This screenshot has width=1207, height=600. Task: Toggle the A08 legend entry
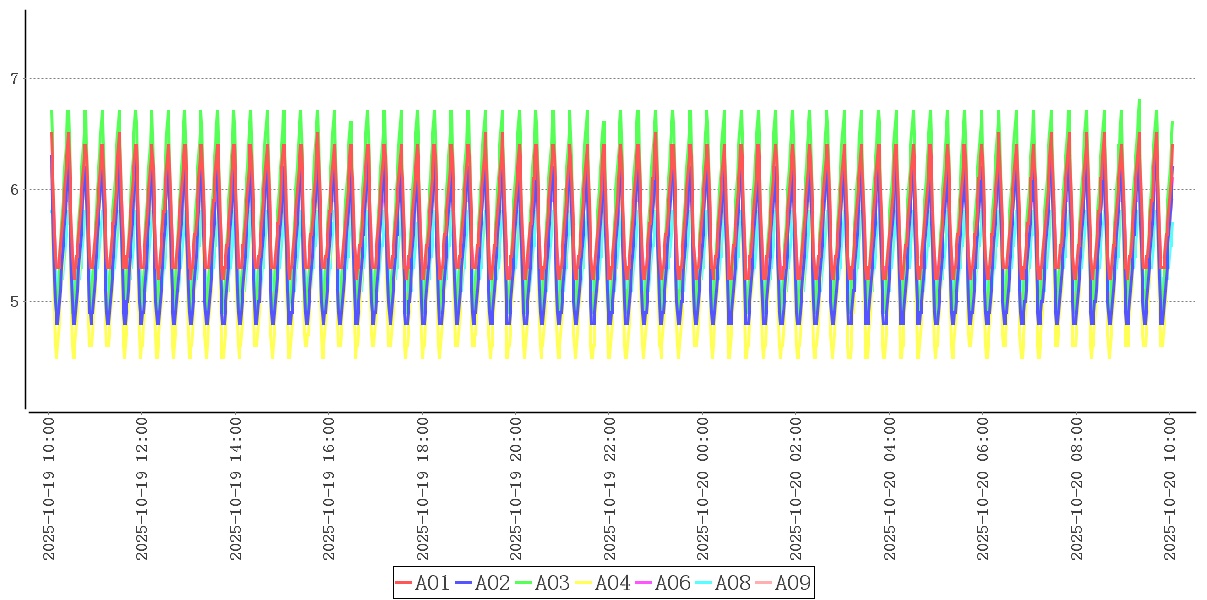pyautogui.click(x=732, y=583)
